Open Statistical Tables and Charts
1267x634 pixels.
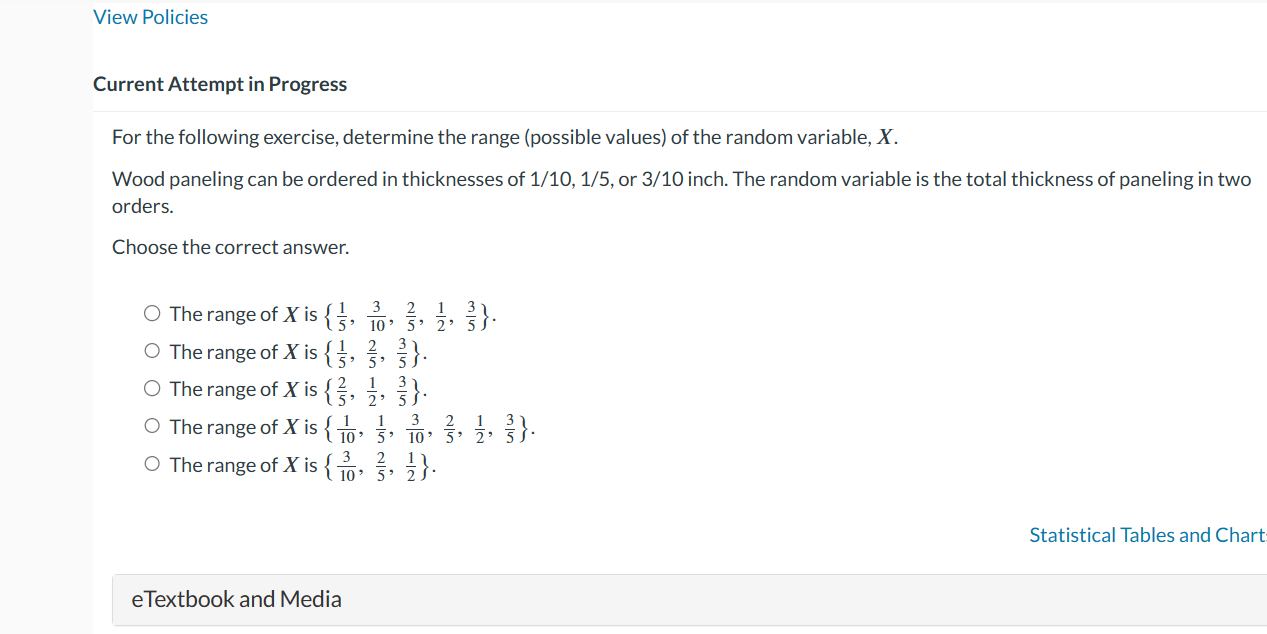pyautogui.click(x=1146, y=535)
